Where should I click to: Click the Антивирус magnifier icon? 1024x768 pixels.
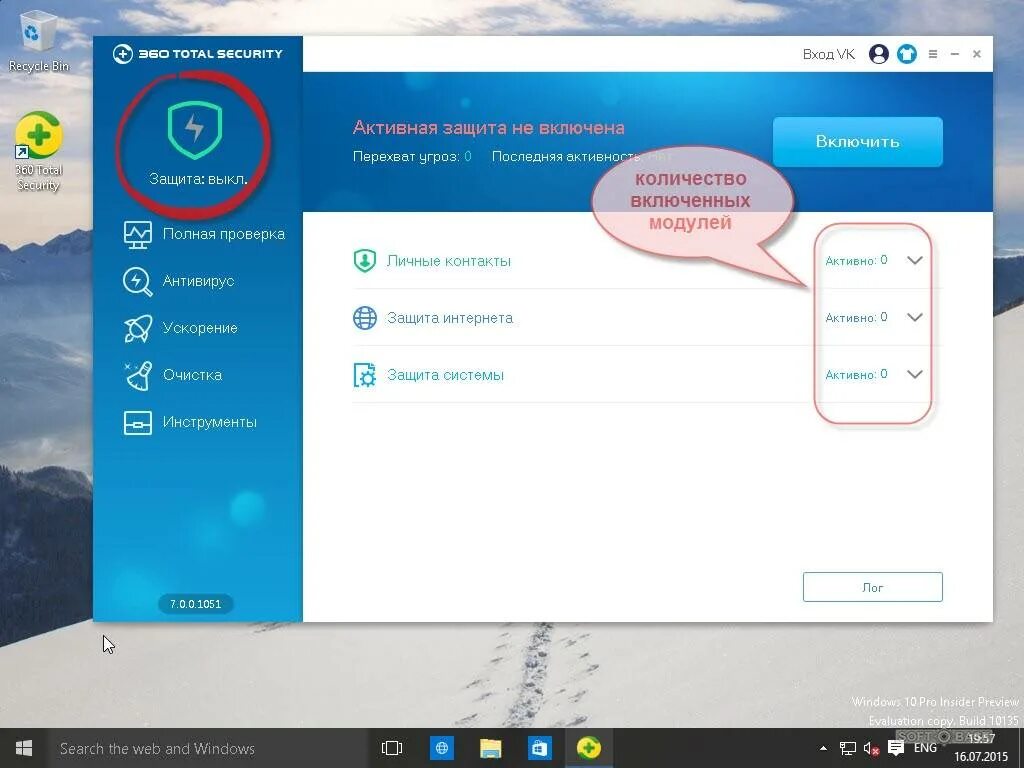[x=138, y=281]
